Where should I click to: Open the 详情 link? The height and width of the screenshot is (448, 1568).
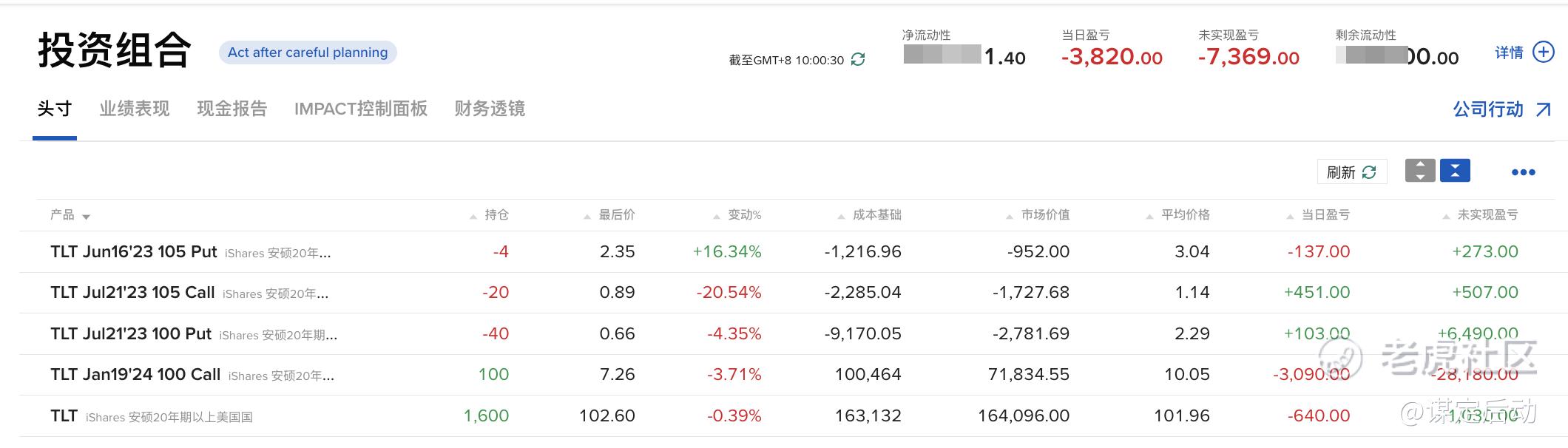[x=1509, y=52]
